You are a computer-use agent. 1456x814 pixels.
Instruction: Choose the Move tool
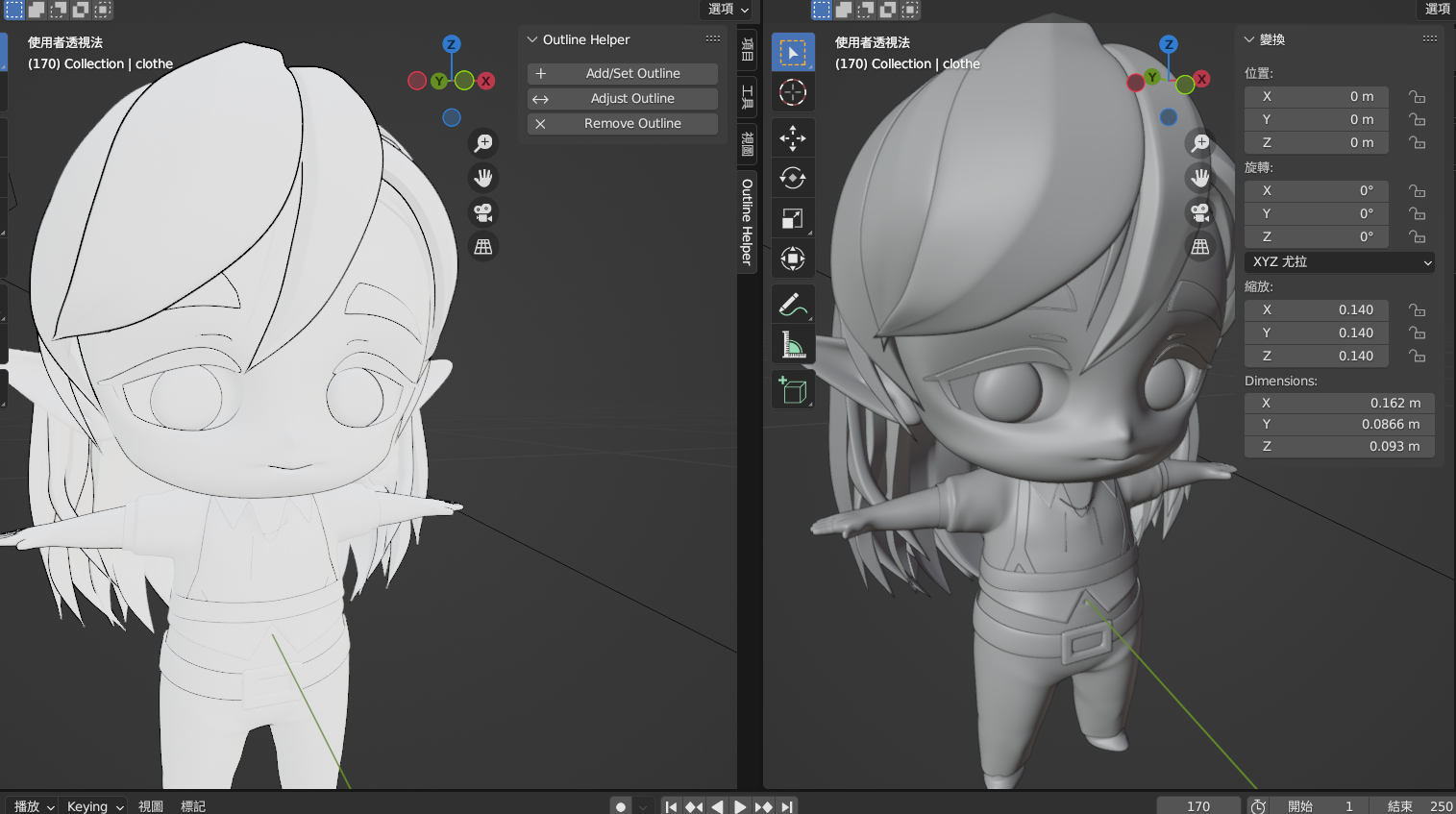793,138
